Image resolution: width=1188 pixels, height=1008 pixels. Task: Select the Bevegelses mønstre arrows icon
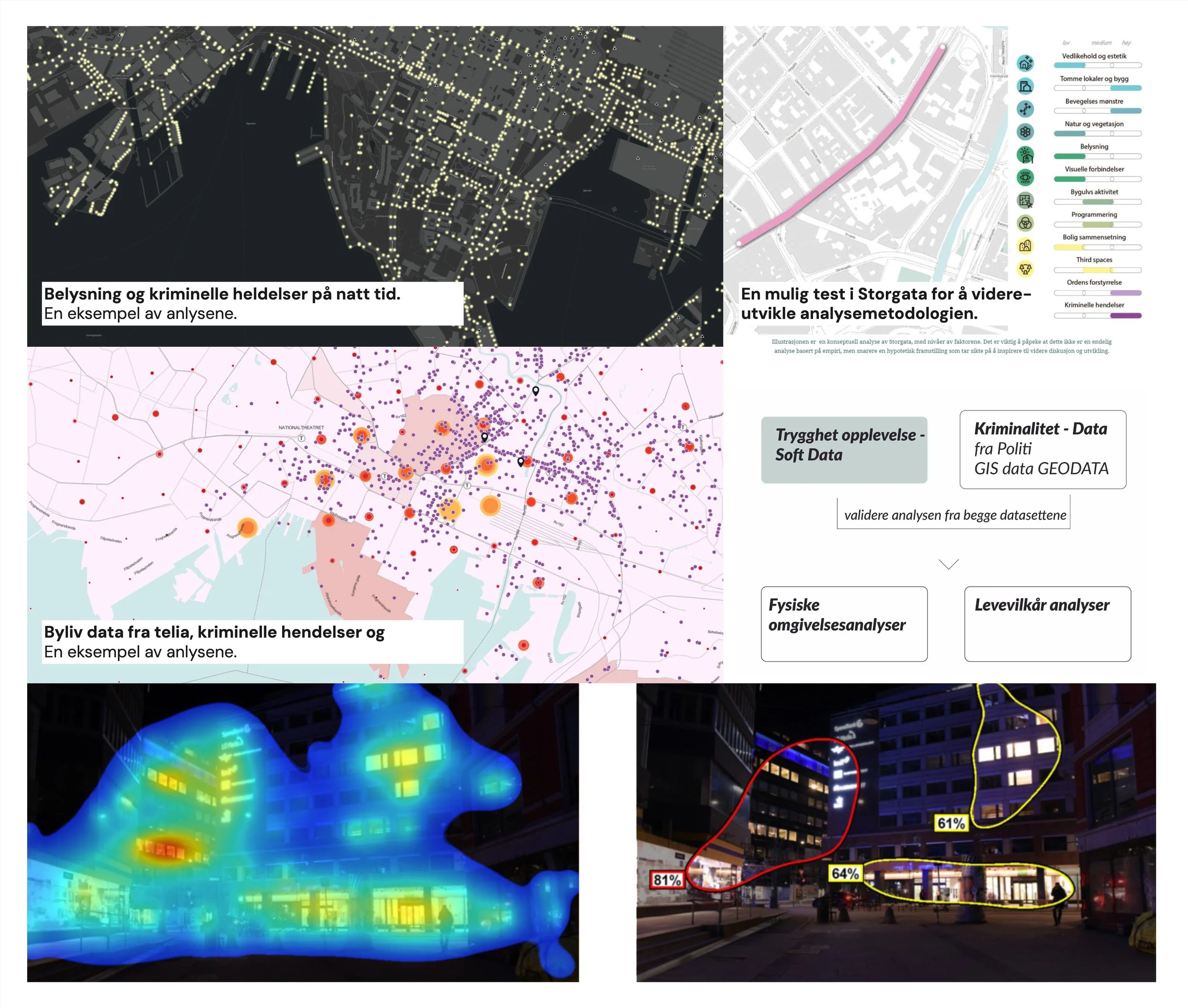(1025, 109)
